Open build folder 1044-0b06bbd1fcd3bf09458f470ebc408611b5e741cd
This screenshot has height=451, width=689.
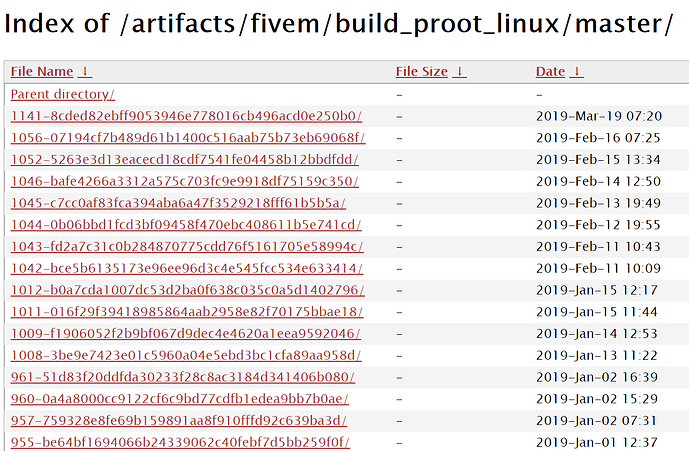[186, 225]
